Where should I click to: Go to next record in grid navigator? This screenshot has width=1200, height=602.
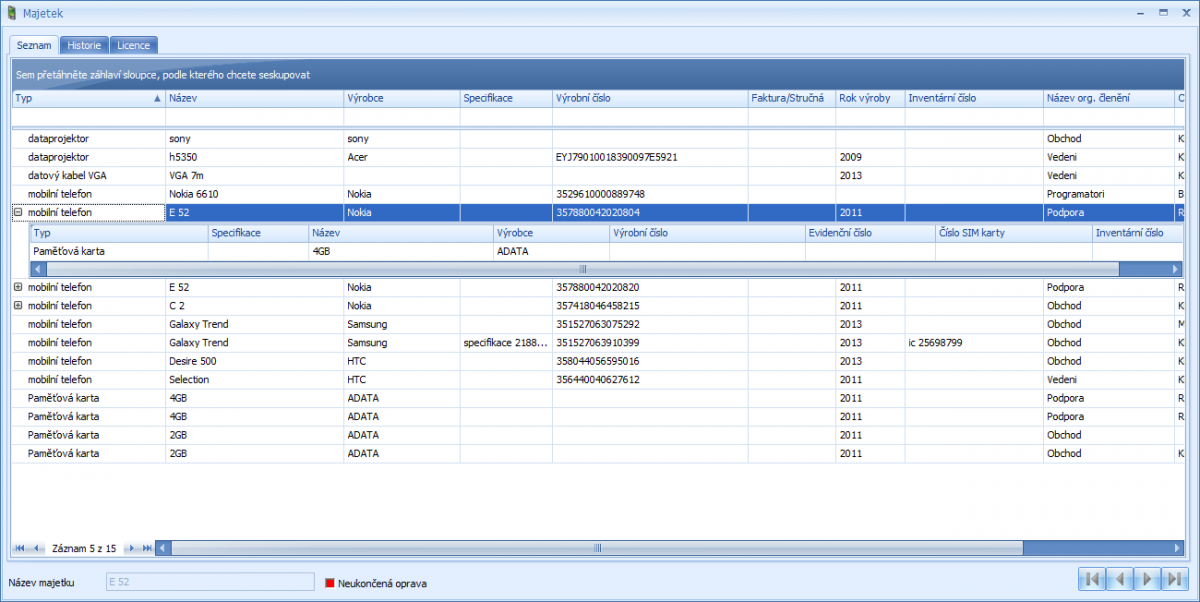point(133,548)
